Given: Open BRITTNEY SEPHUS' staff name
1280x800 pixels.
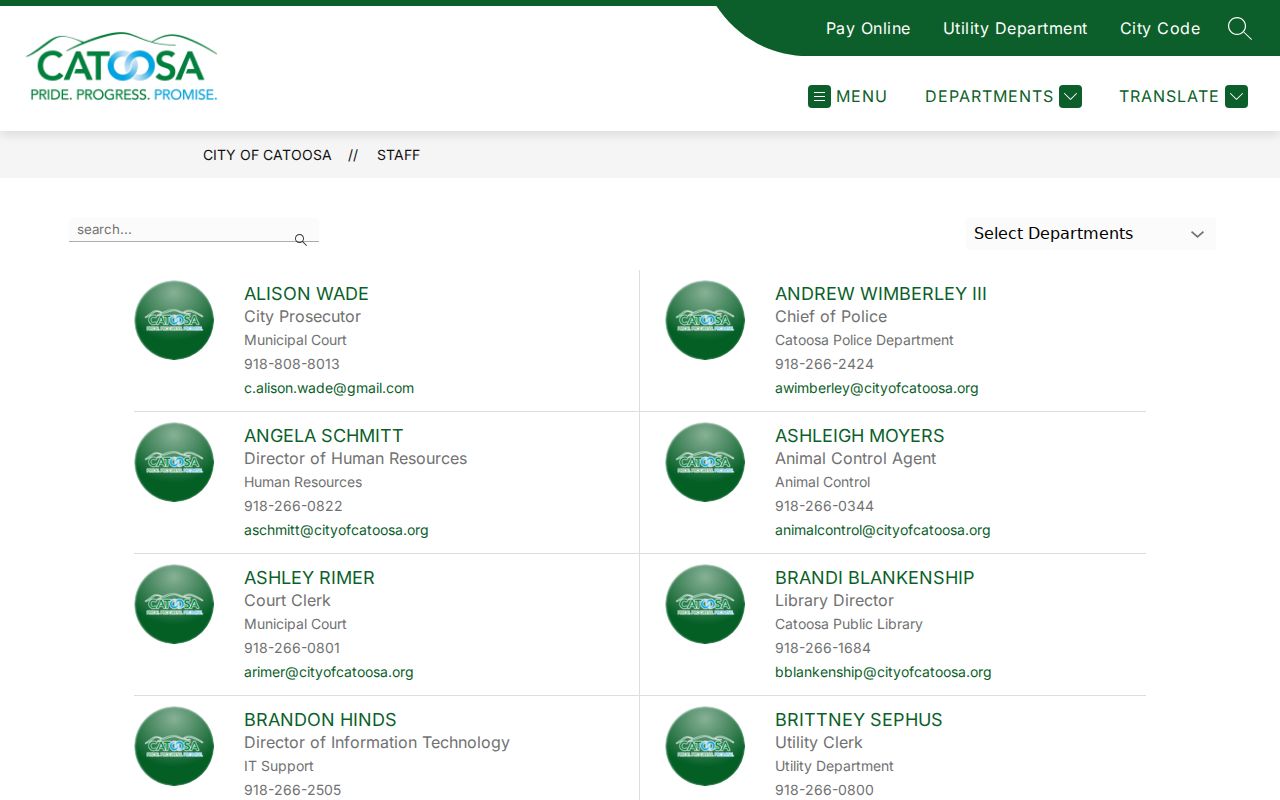Looking at the screenshot, I should point(859,720).
